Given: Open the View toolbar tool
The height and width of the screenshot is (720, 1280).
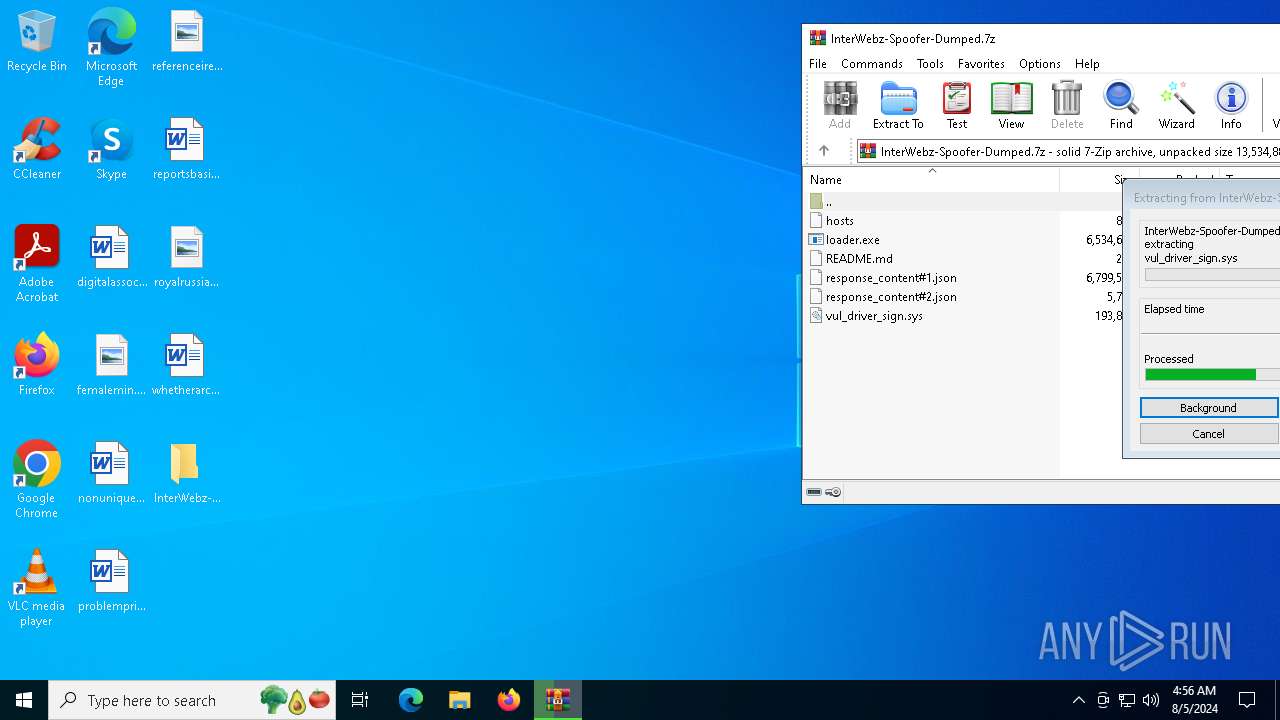Looking at the screenshot, I should pyautogui.click(x=1011, y=105).
